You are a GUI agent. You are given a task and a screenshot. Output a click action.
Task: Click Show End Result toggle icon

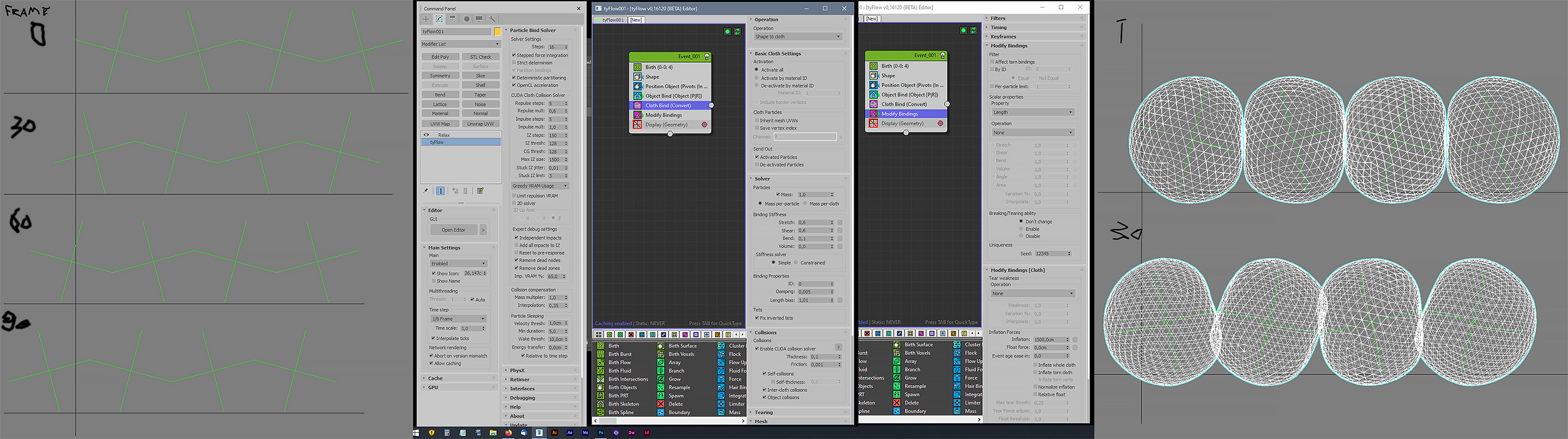(440, 191)
